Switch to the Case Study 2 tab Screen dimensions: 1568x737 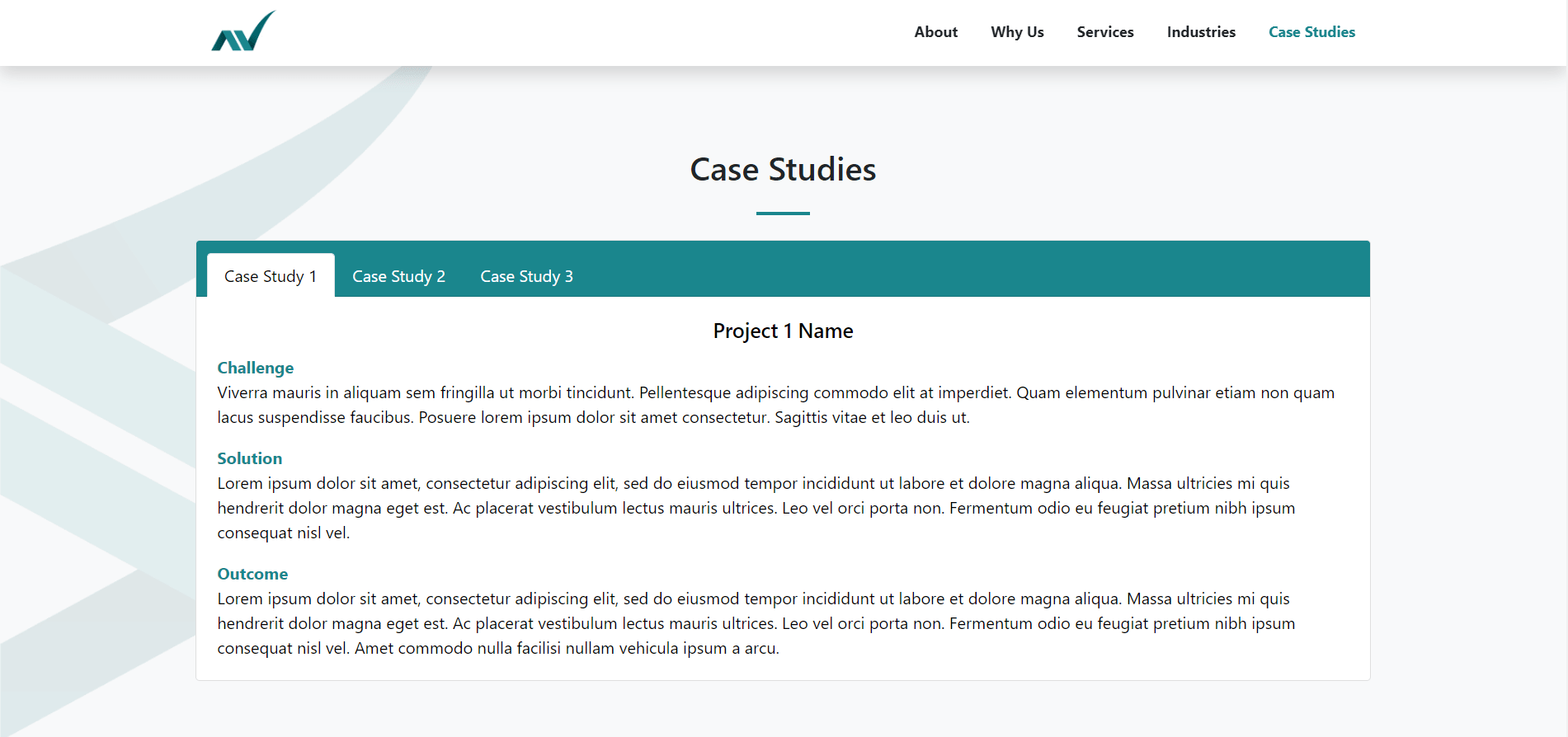(398, 276)
